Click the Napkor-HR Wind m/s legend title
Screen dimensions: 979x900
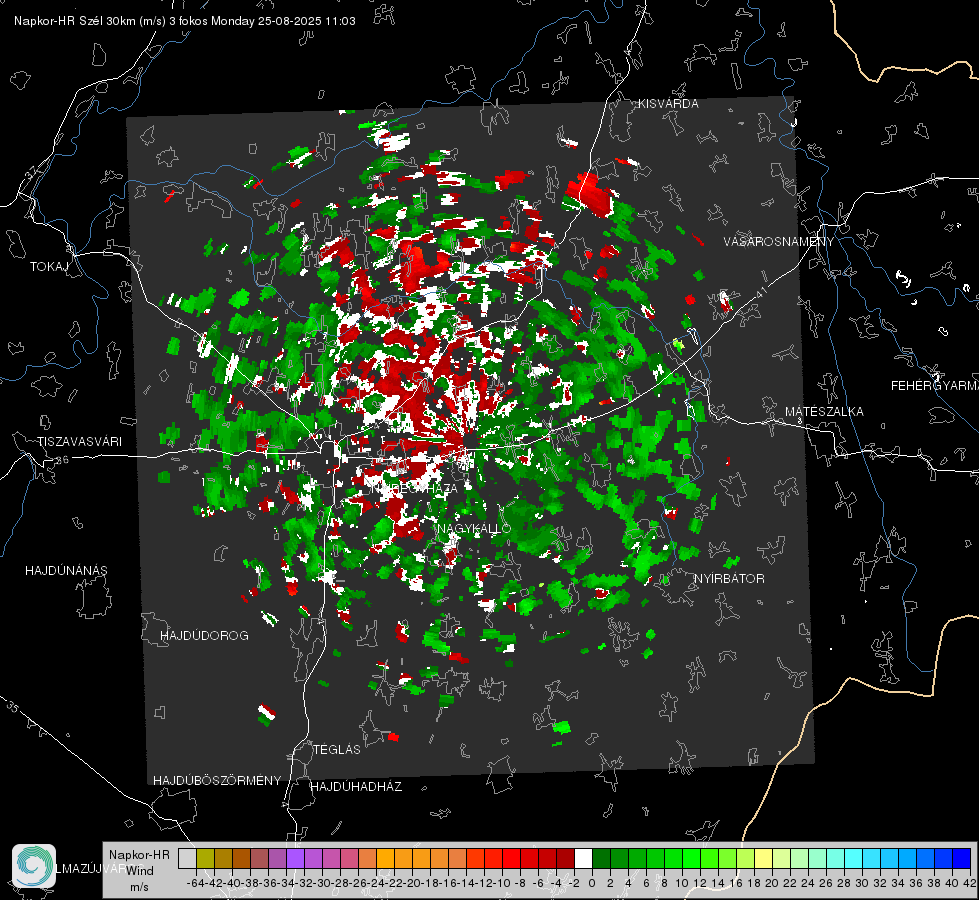tap(139, 871)
